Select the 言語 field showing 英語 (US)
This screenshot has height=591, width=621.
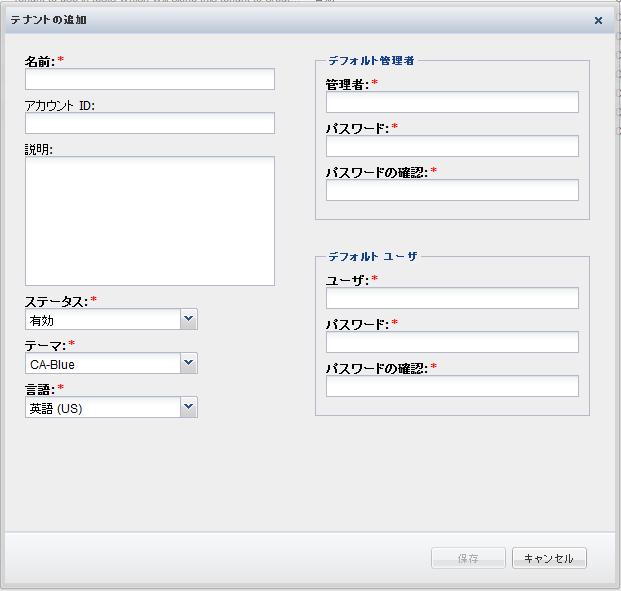coord(102,407)
